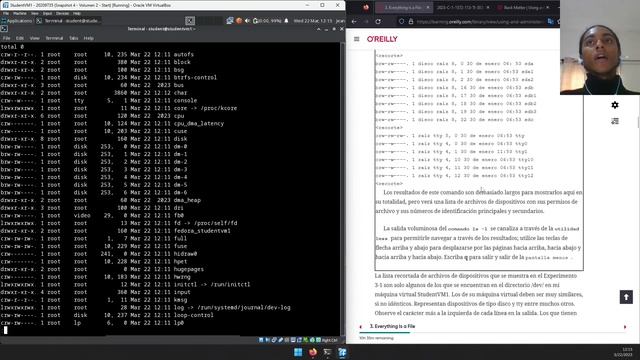This screenshot has width=640, height=360.
Task: Click the translate icon in address bar
Action: pos(550,22)
